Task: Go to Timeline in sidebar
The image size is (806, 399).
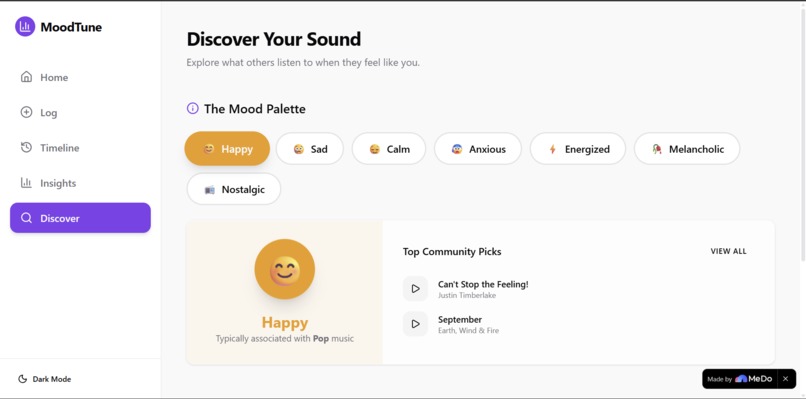Action: click(x=80, y=148)
